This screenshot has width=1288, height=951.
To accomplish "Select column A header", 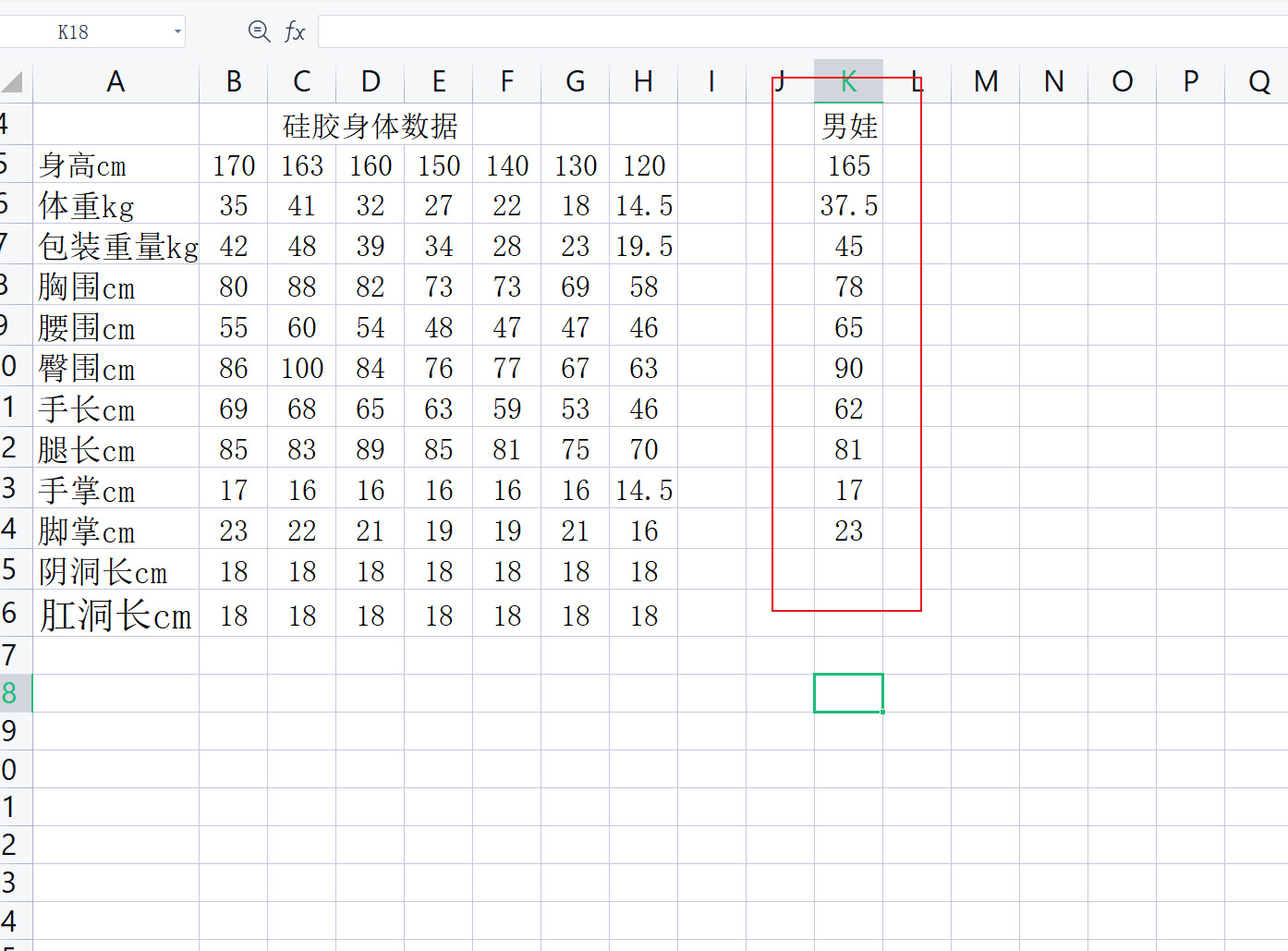I will tap(115, 82).
